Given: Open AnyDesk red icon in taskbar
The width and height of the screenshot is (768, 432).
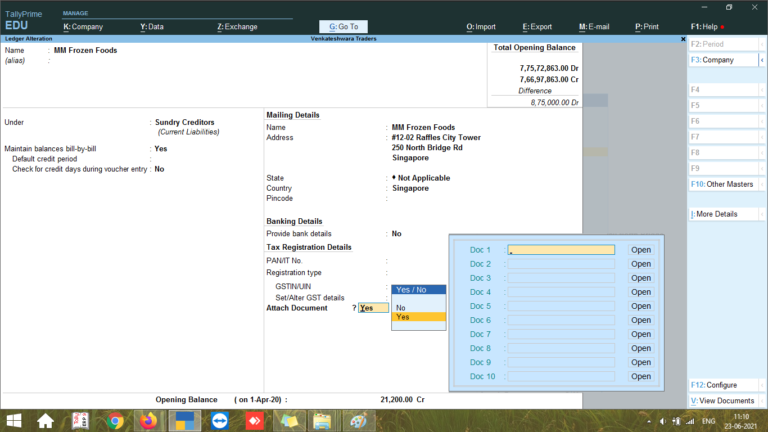Looking at the screenshot, I should coord(255,421).
